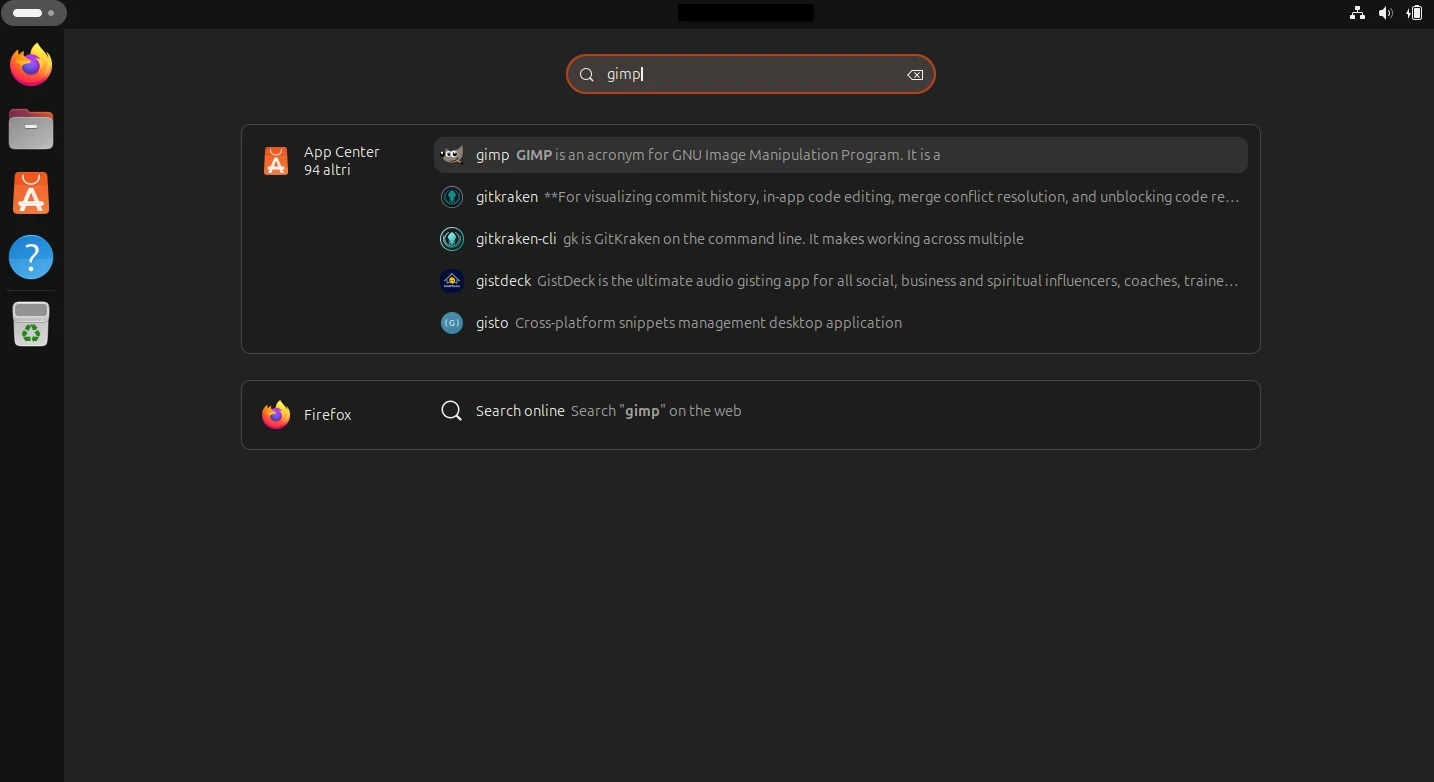Click the GitKraken icon beside its result
Image resolution: width=1434 pixels, height=782 pixels.
coord(452,197)
